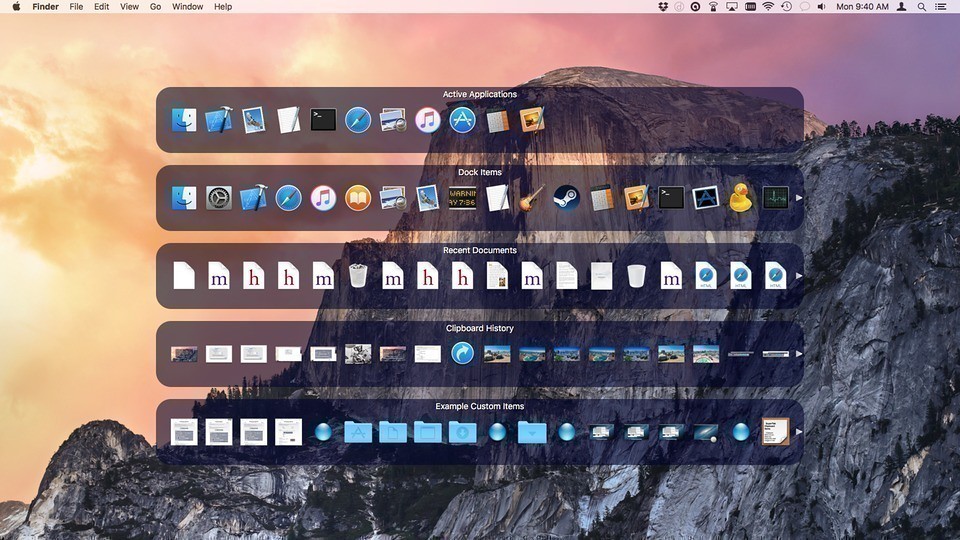This screenshot has height=540, width=960.
Task: Select Xcode in the Active Applications row
Action: (219, 120)
